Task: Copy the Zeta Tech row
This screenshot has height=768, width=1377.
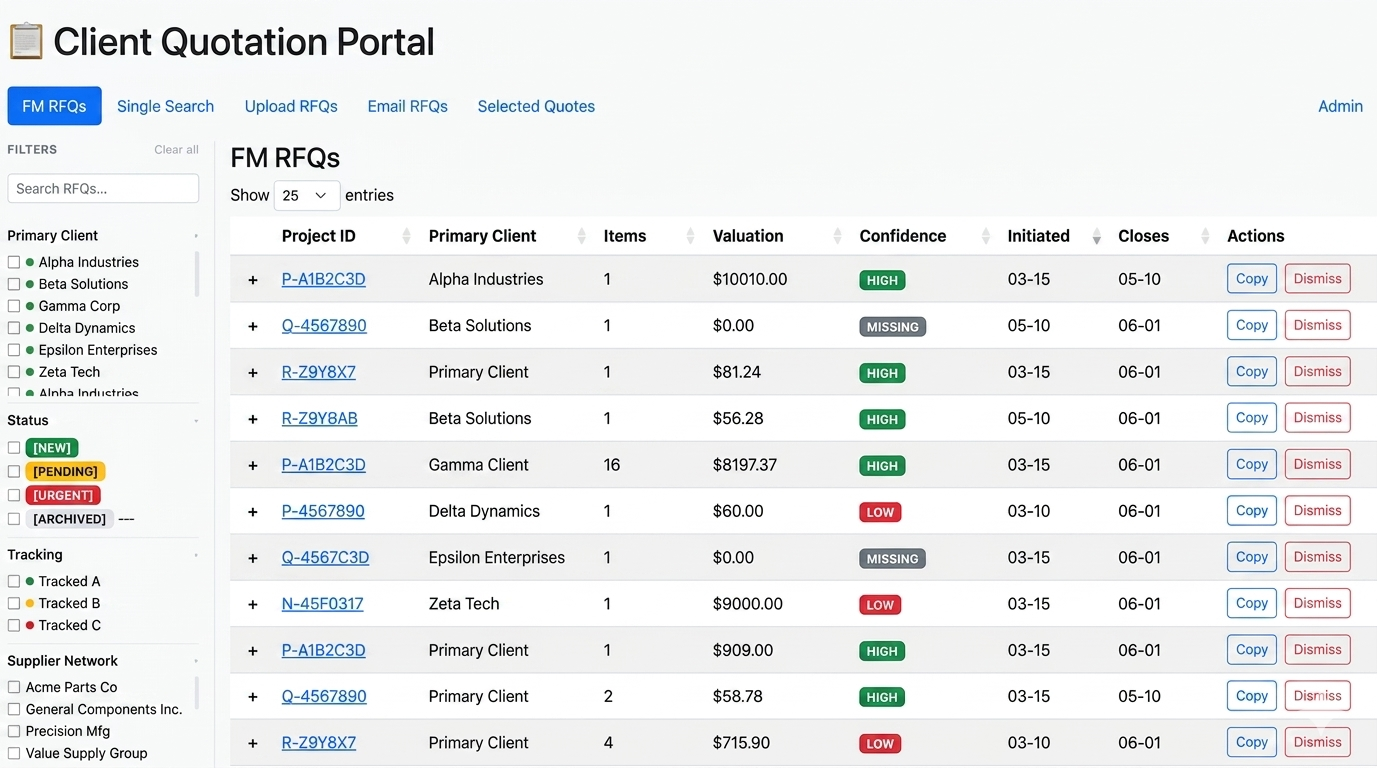Action: [1251, 603]
